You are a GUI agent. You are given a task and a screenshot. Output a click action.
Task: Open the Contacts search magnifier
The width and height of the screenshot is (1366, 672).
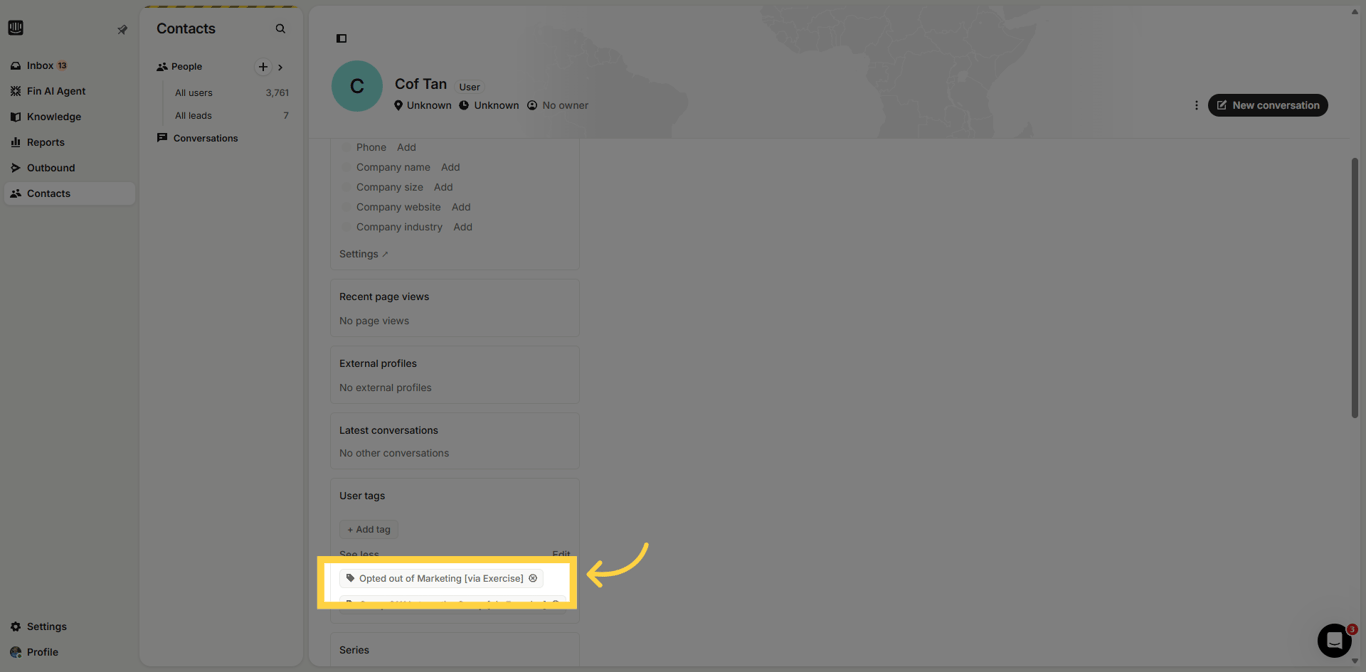[x=280, y=28]
